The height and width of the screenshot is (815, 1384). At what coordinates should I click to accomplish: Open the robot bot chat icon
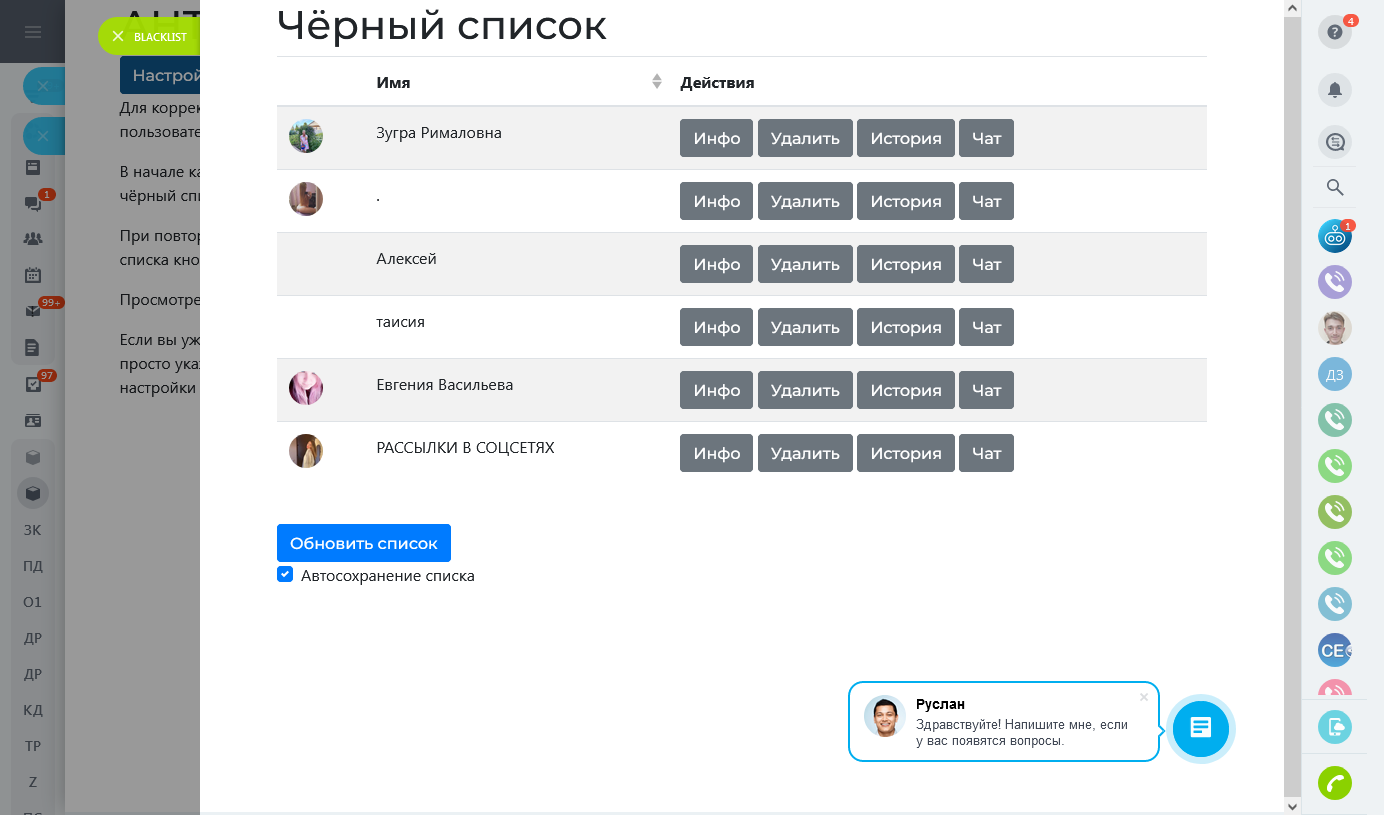point(1334,237)
